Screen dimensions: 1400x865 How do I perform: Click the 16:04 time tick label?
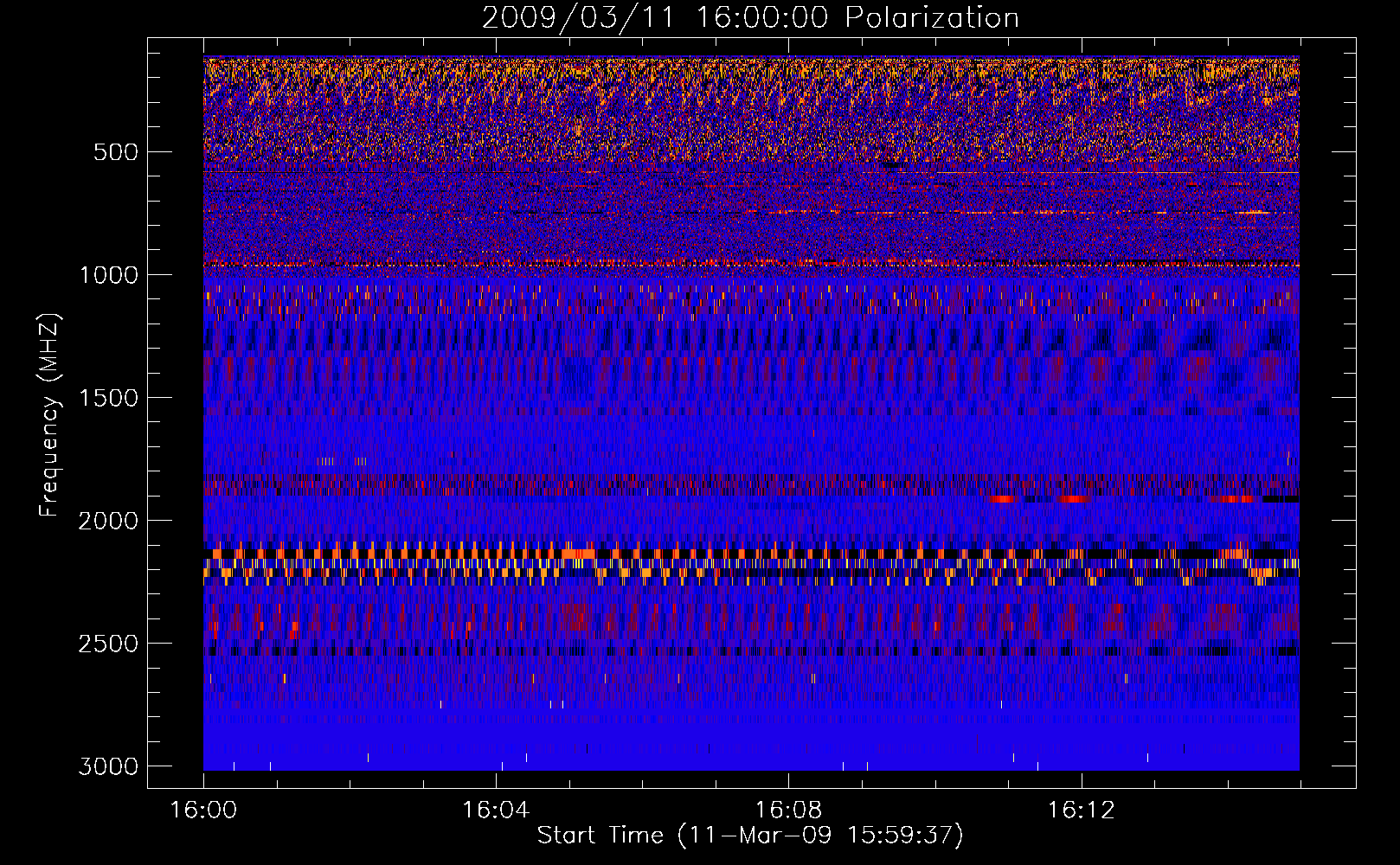tap(496, 811)
